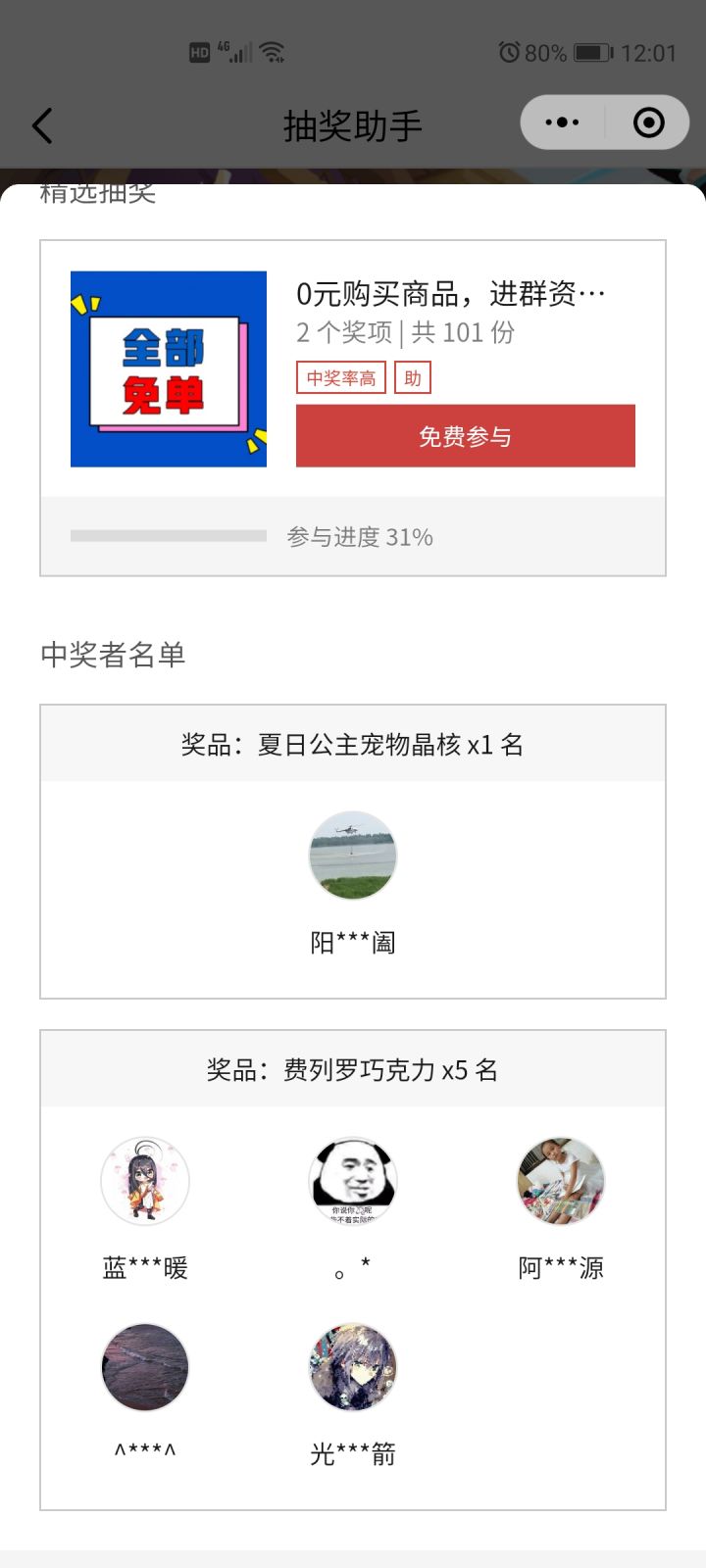This screenshot has width=706, height=1568.
Task: Select the 费列罗巧克力 prize header
Action: point(353,1069)
